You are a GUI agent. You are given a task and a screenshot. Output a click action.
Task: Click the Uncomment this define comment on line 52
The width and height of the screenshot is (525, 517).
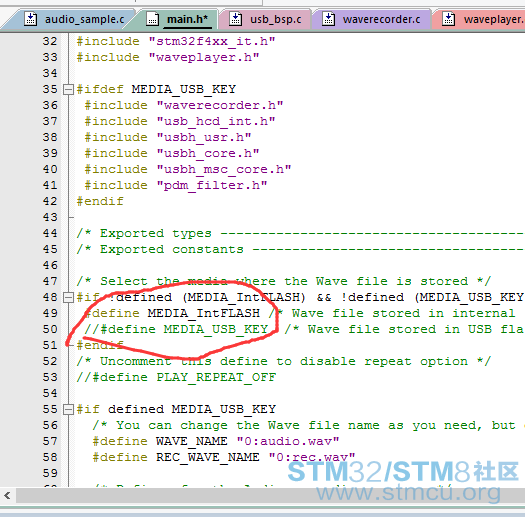coord(283,362)
